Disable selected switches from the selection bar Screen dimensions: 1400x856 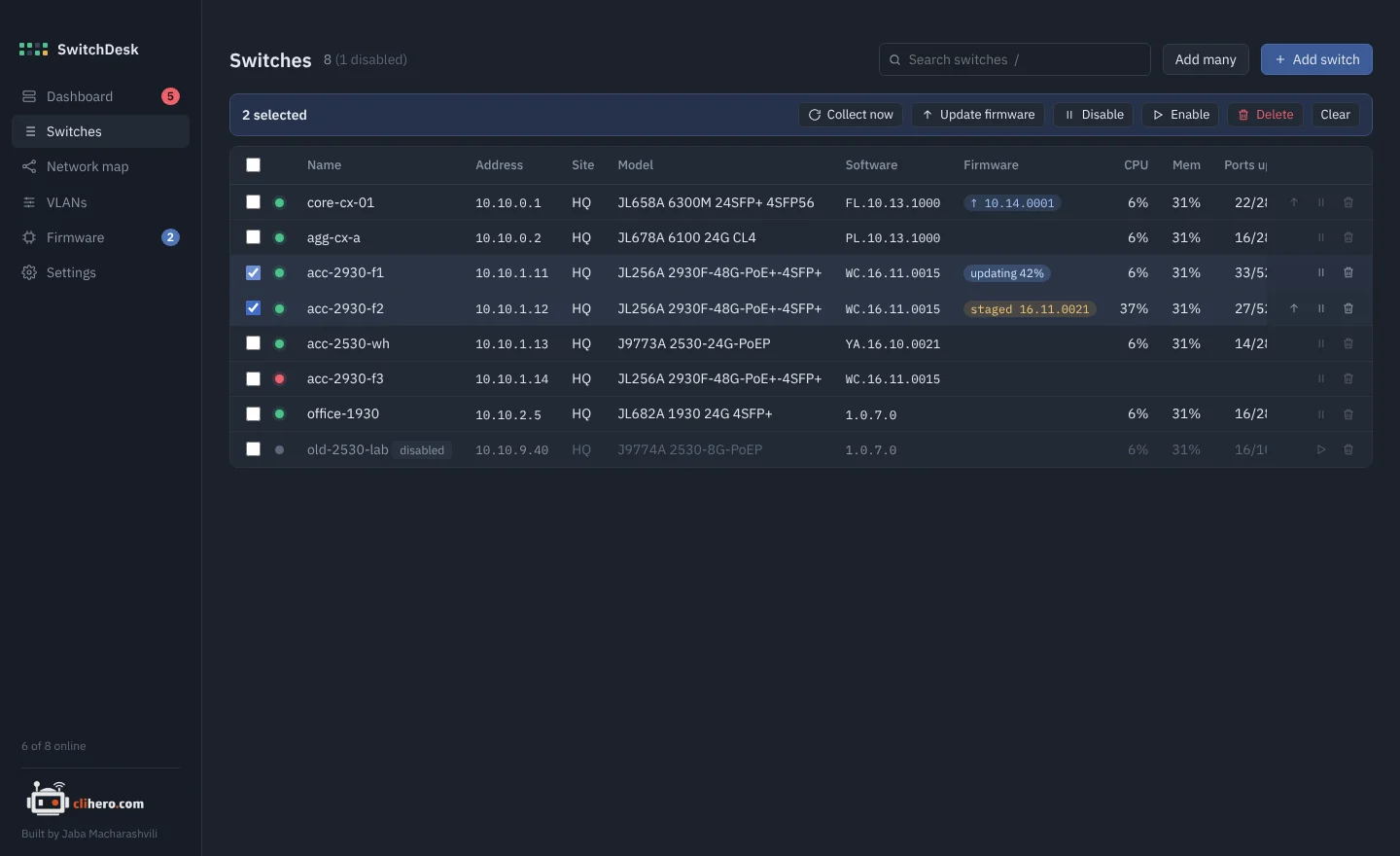(x=1094, y=115)
